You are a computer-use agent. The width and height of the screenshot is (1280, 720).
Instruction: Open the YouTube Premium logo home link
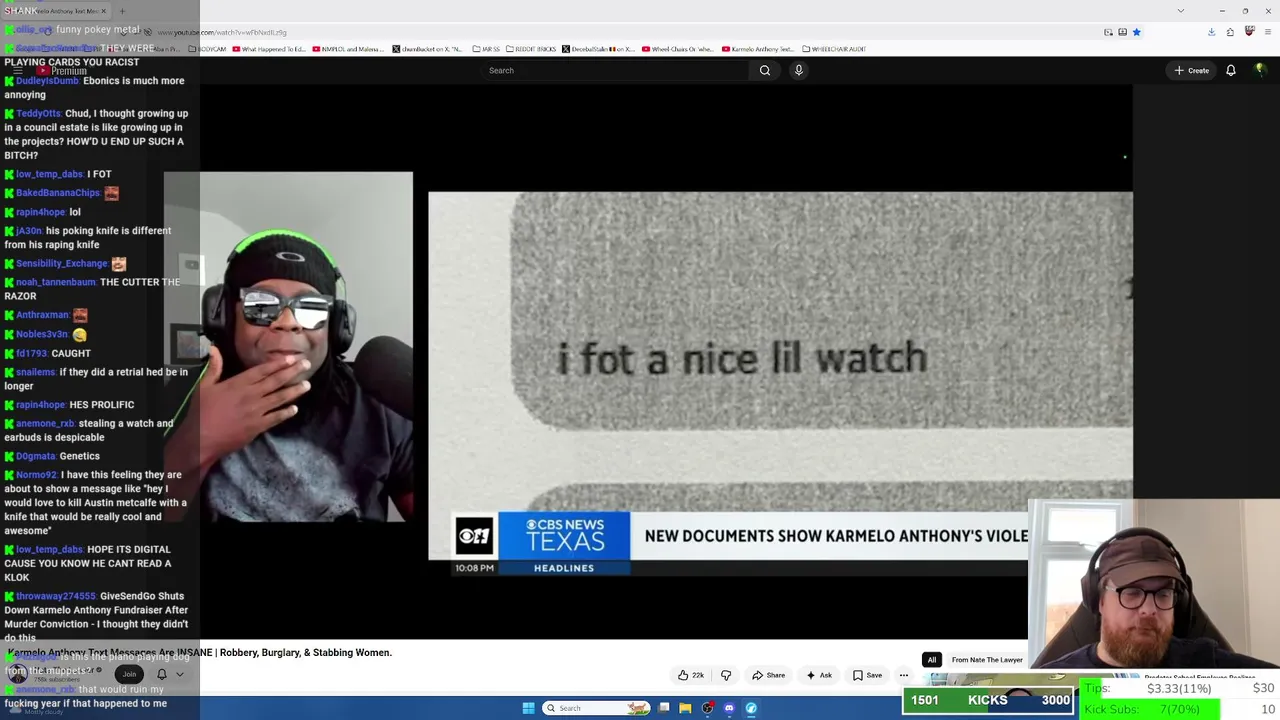(62, 70)
